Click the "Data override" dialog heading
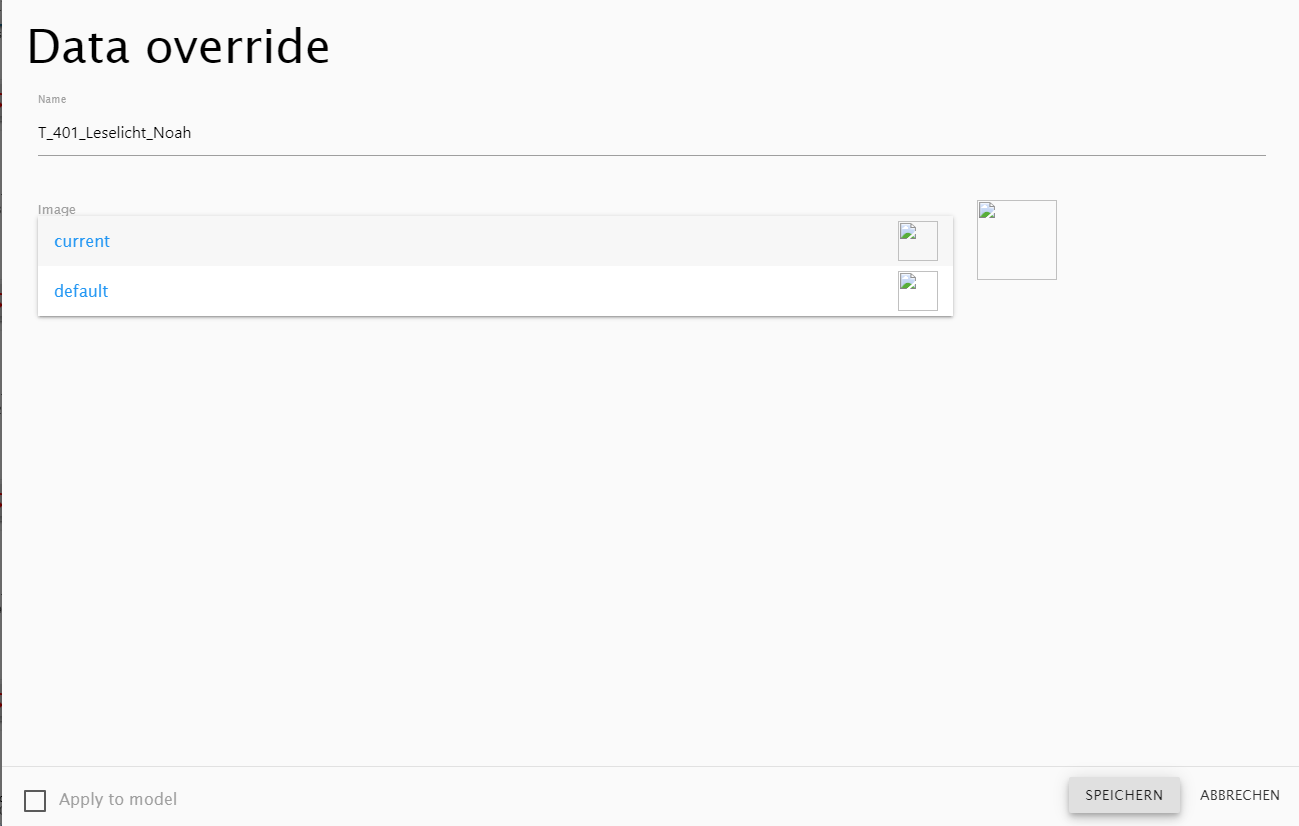The width and height of the screenshot is (1299, 826). pyautogui.click(x=178, y=47)
